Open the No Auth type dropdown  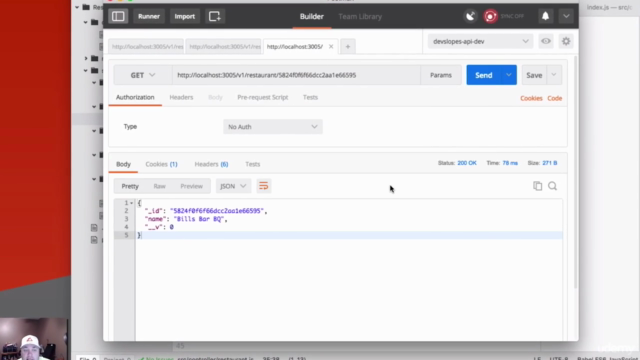point(273,127)
